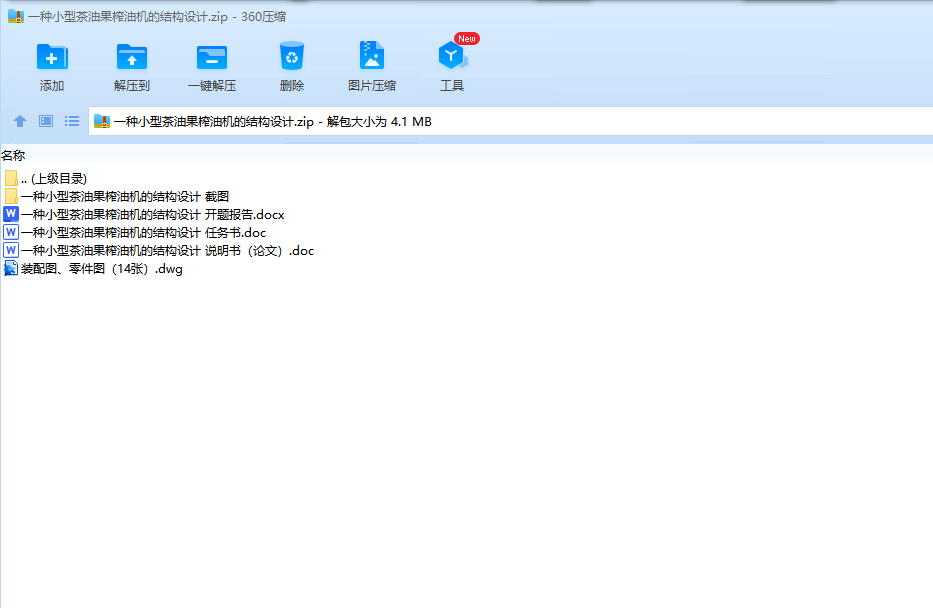Go up one directory with the arrow icon
The height and width of the screenshot is (608, 933).
(x=20, y=121)
